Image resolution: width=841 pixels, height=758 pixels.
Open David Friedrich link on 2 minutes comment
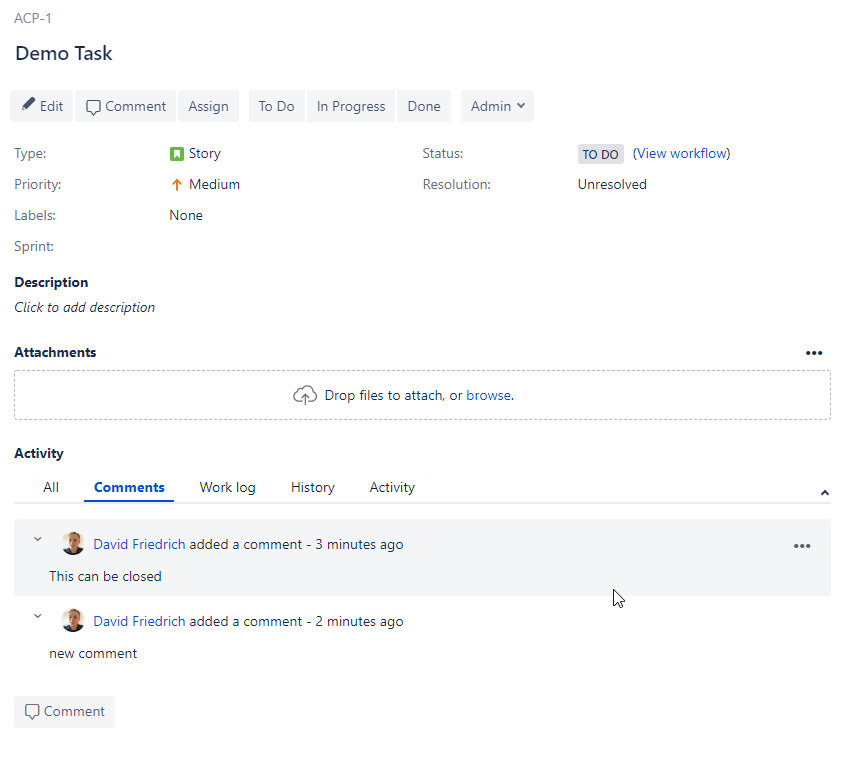click(x=139, y=621)
